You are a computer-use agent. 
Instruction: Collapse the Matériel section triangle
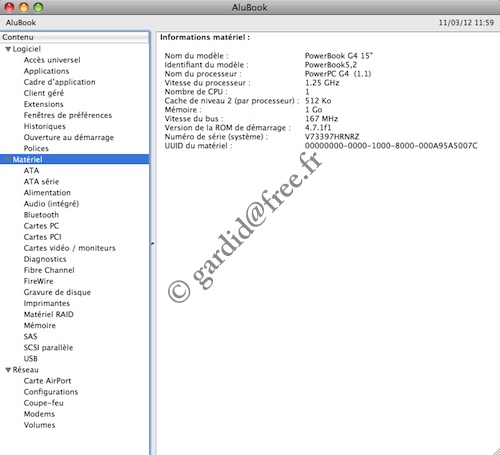[x=8, y=159]
